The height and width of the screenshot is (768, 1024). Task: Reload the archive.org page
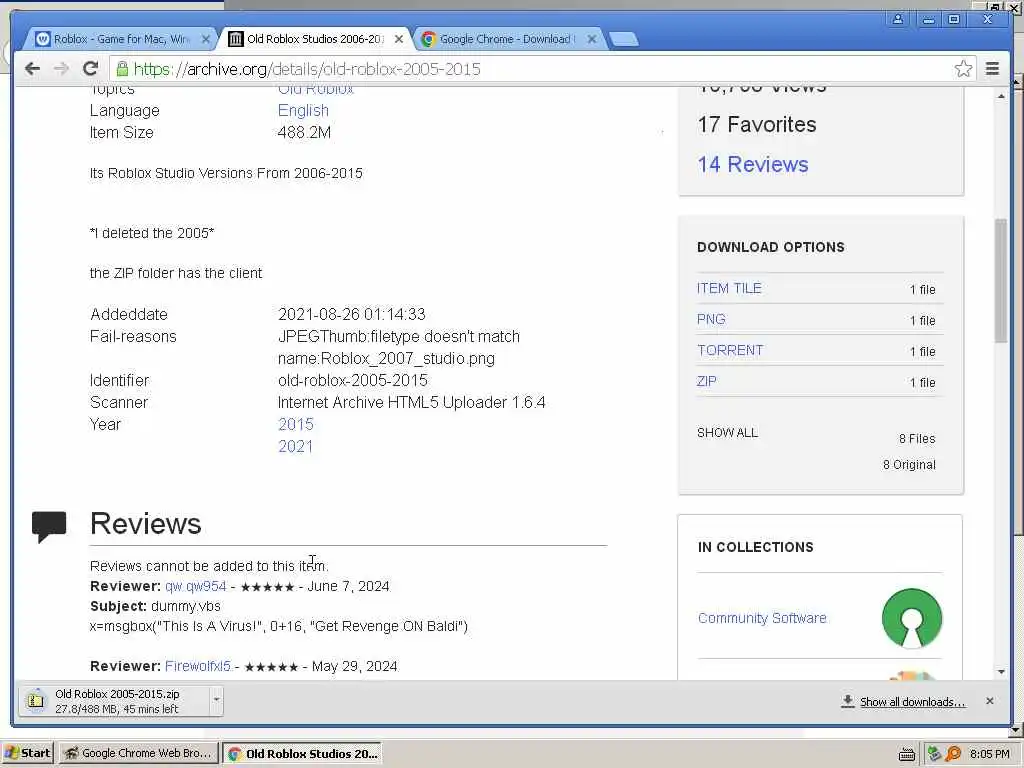(91, 69)
